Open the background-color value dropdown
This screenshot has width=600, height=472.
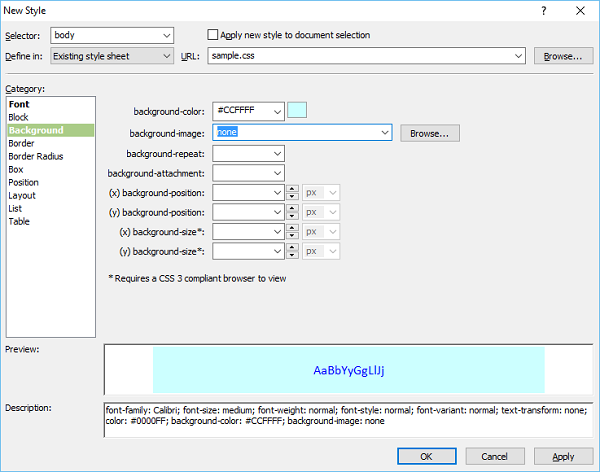click(x=276, y=111)
